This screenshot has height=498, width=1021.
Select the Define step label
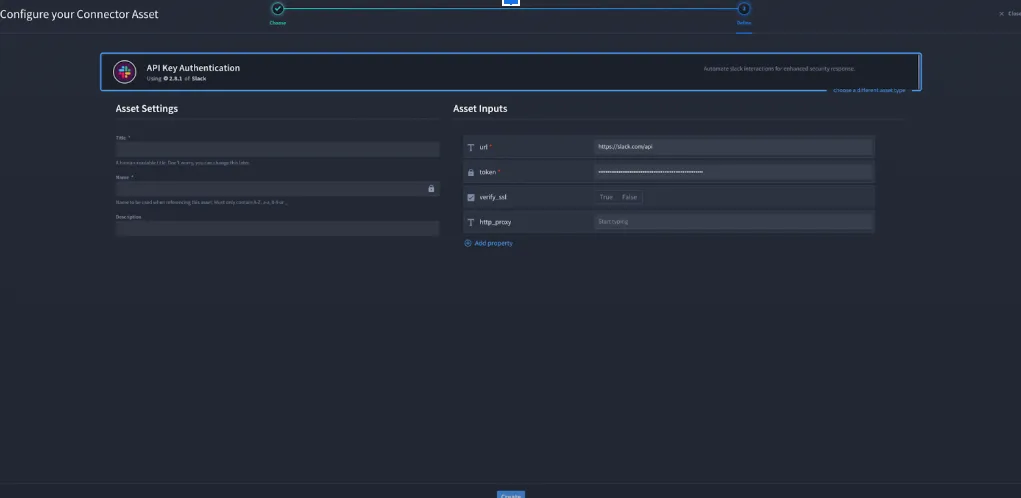[744, 23]
